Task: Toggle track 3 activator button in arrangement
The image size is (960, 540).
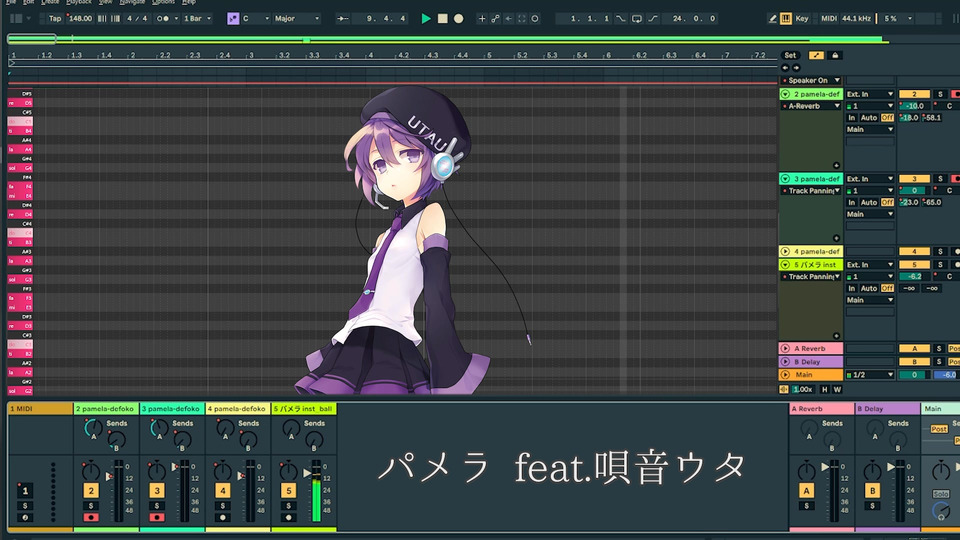Action: click(914, 179)
